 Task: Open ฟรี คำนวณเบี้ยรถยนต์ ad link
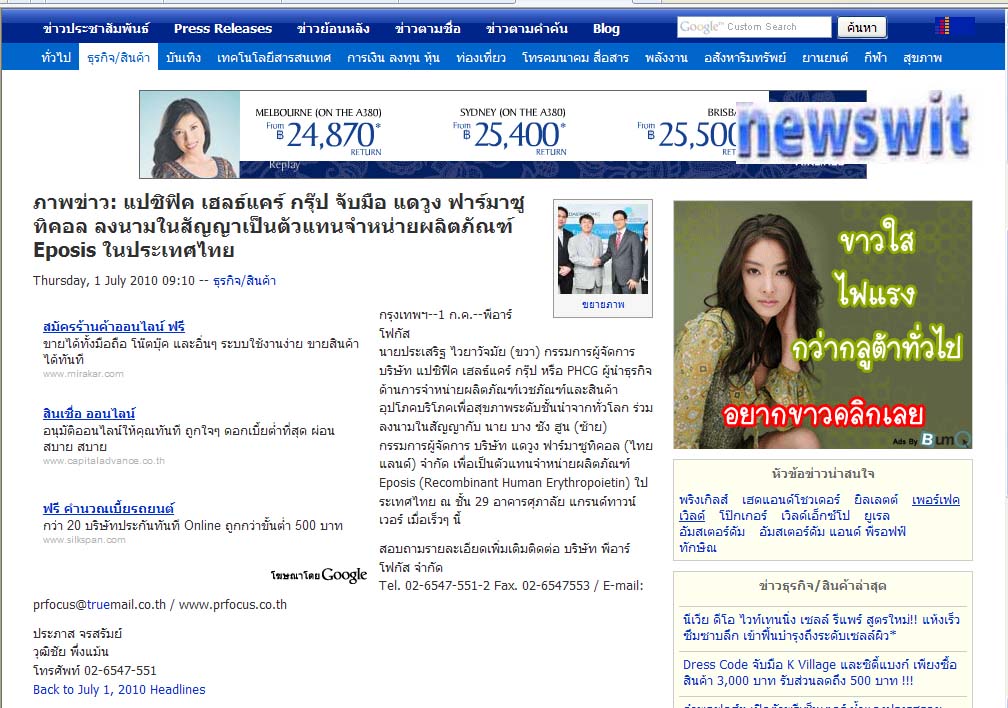click(x=109, y=509)
